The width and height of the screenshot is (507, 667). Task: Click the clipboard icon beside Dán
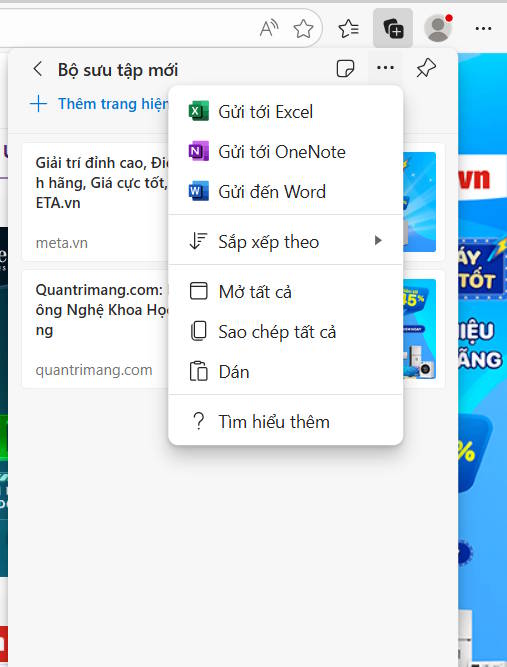199,371
